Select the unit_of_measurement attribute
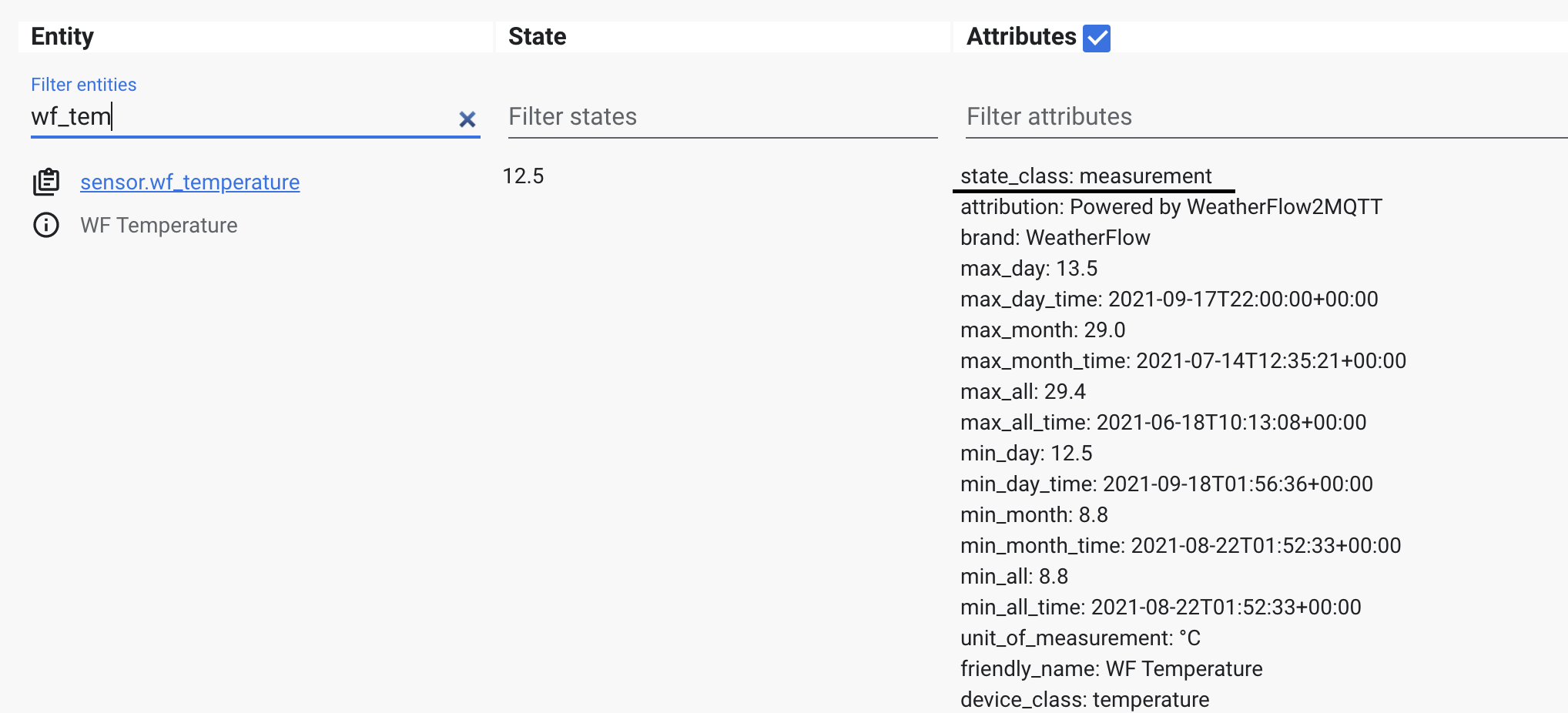The width and height of the screenshot is (1568, 713). click(1081, 638)
